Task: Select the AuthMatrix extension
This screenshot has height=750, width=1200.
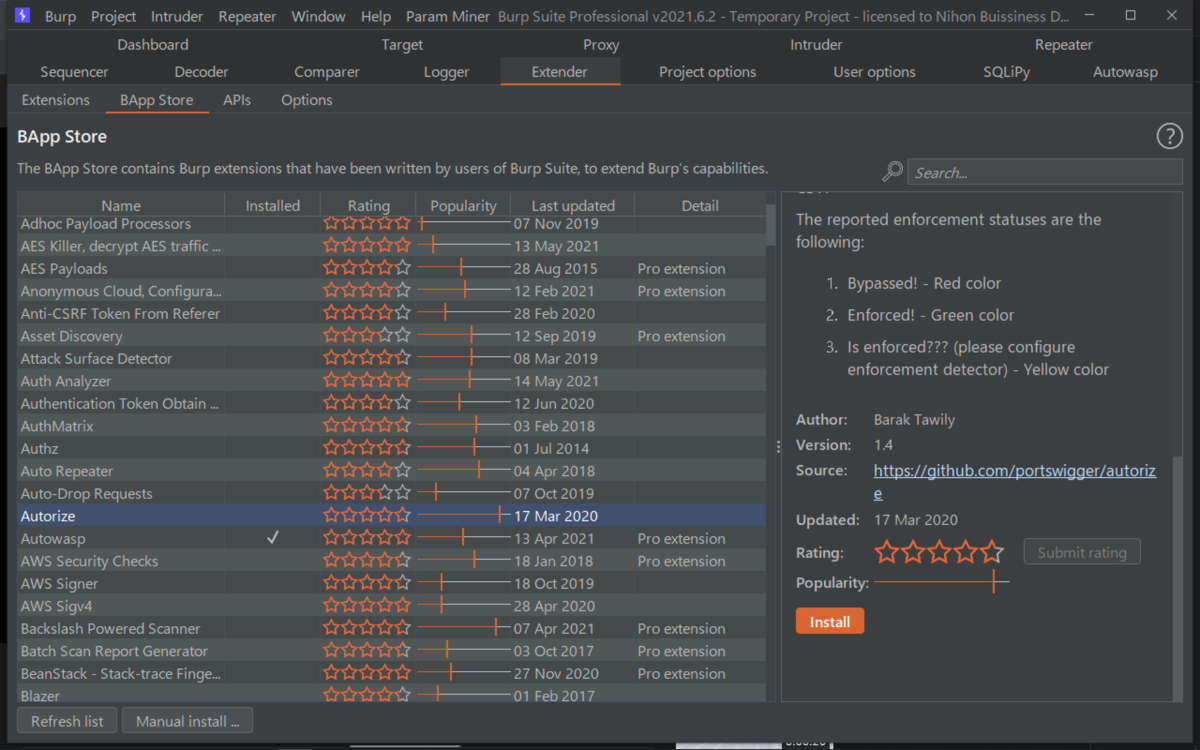Action: point(392,426)
